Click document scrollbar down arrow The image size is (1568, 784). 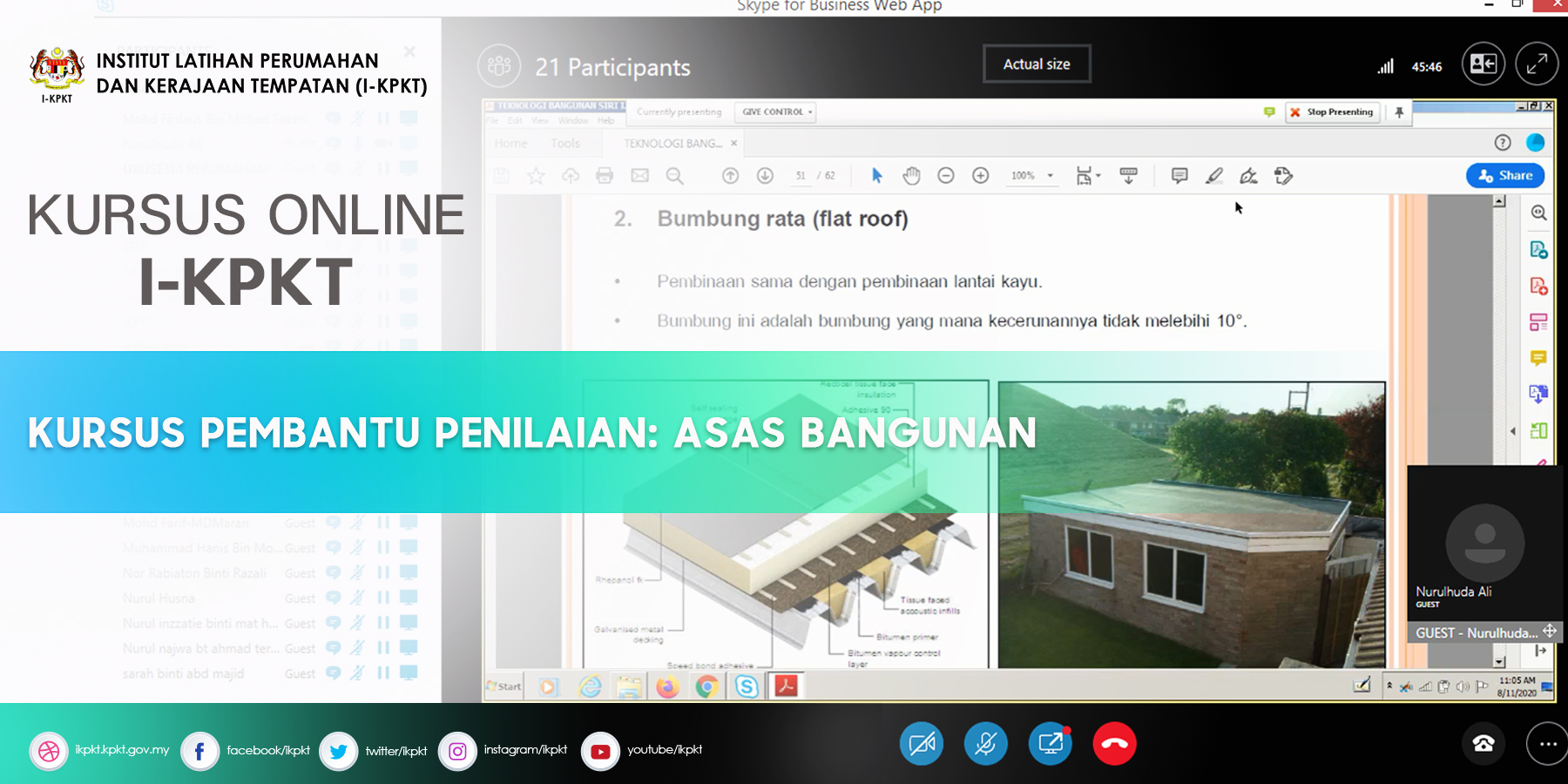click(1499, 662)
